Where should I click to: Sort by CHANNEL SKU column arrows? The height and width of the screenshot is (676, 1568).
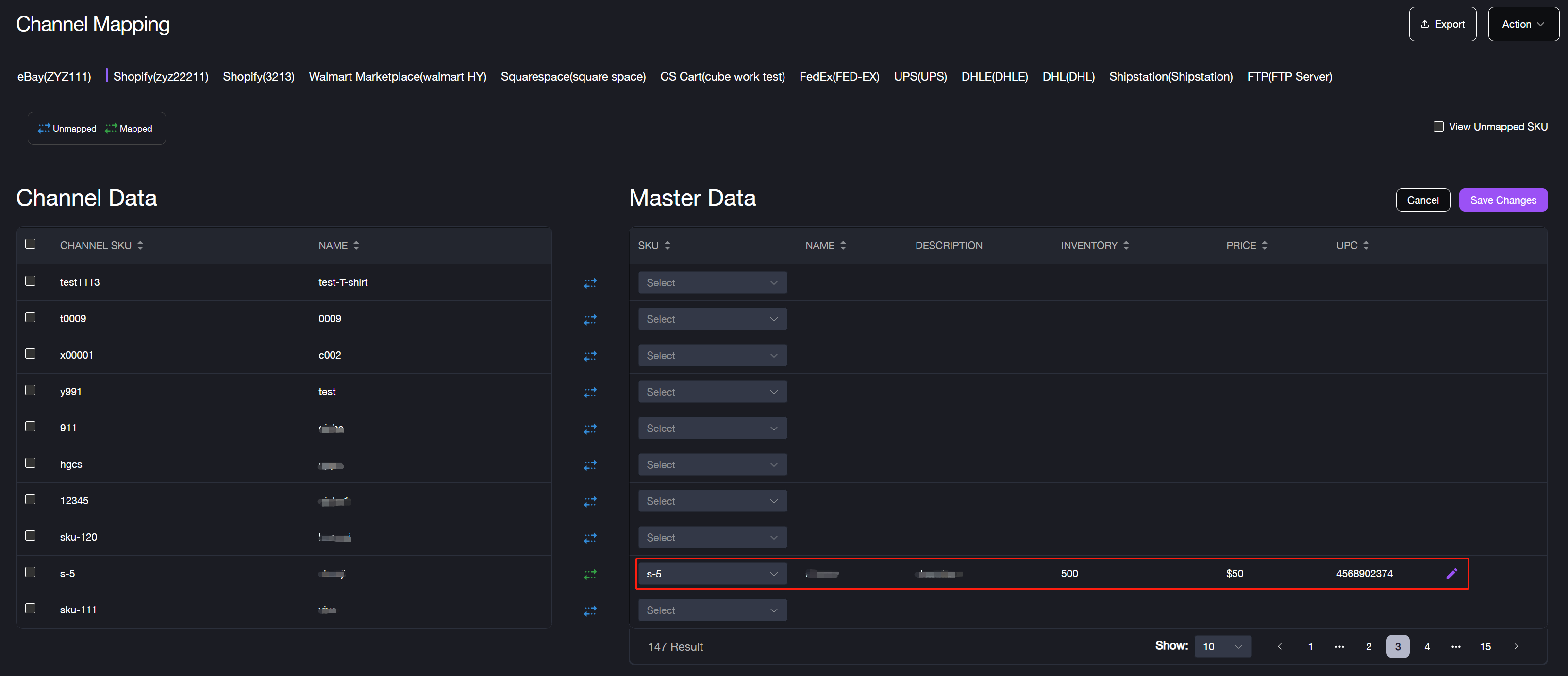tap(140, 245)
